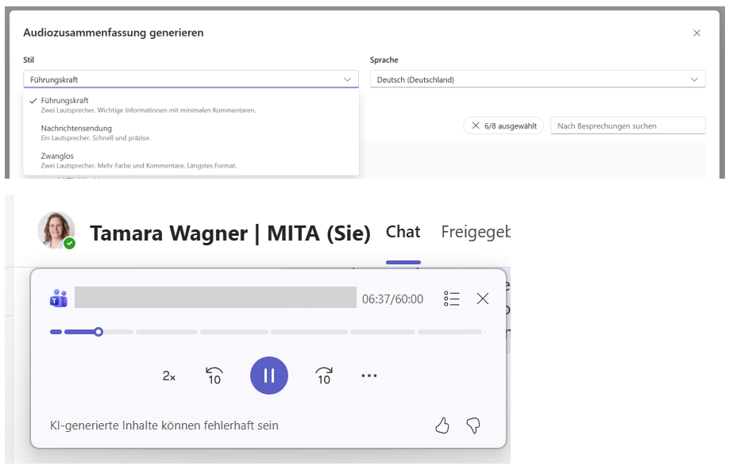
Task: Open the Sprache dropdown Deutsch (Deutschland)
Action: pos(537,79)
